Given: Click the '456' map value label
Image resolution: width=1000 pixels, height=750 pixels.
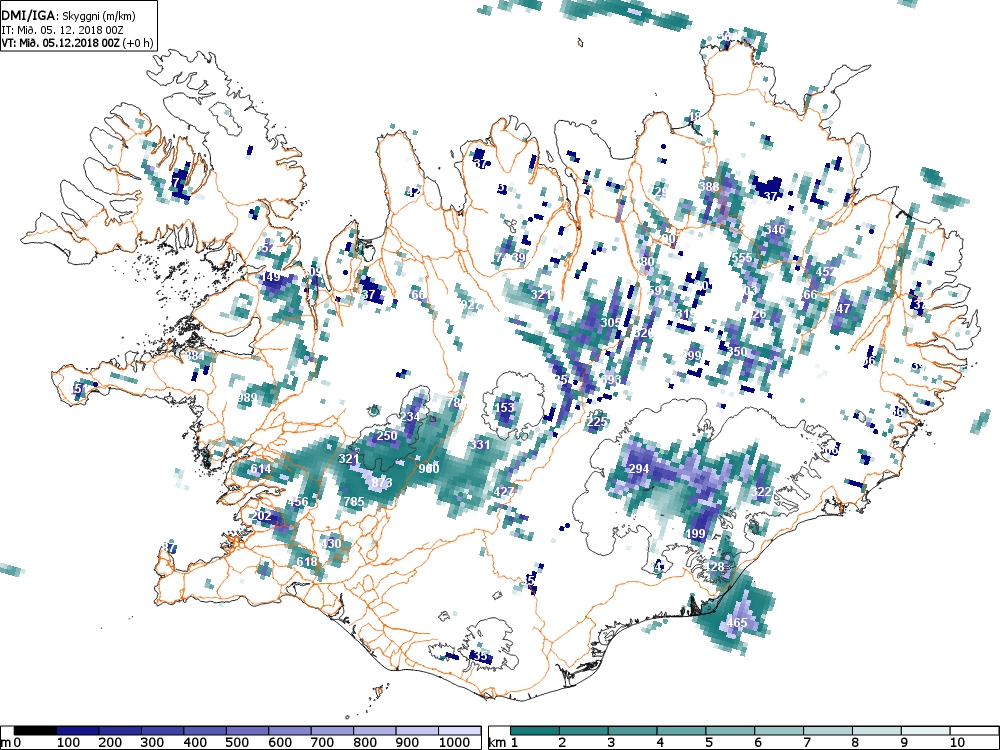Looking at the screenshot, I should click(x=298, y=501).
